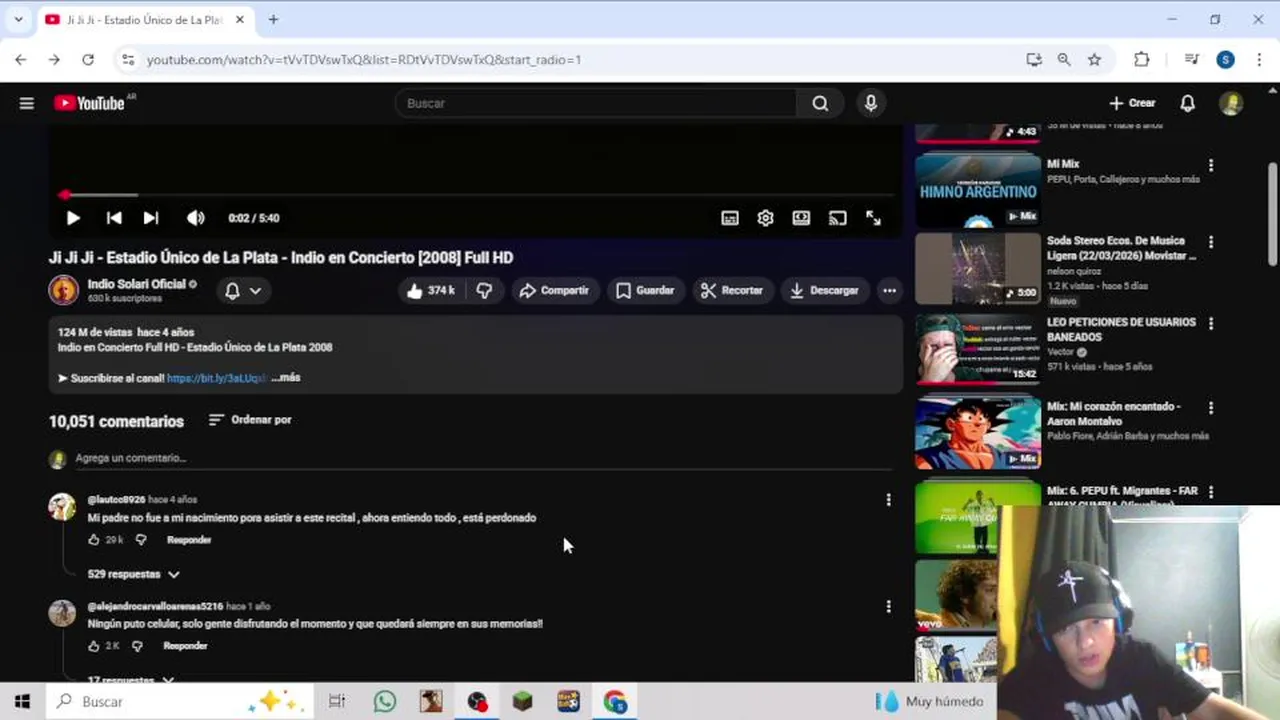Screen dimensions: 1280x720
Task: Open options for Mi corazón encantado mix
Action: click(1211, 408)
